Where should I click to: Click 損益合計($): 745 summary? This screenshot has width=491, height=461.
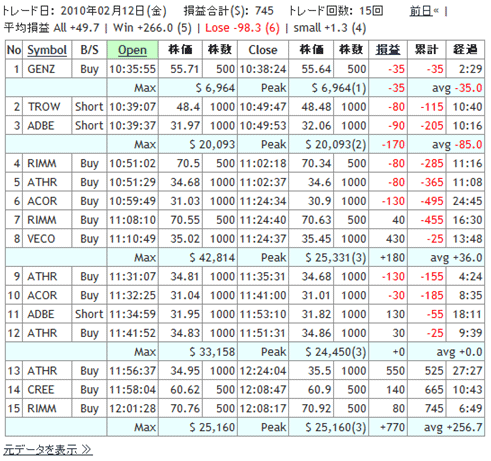(229, 11)
